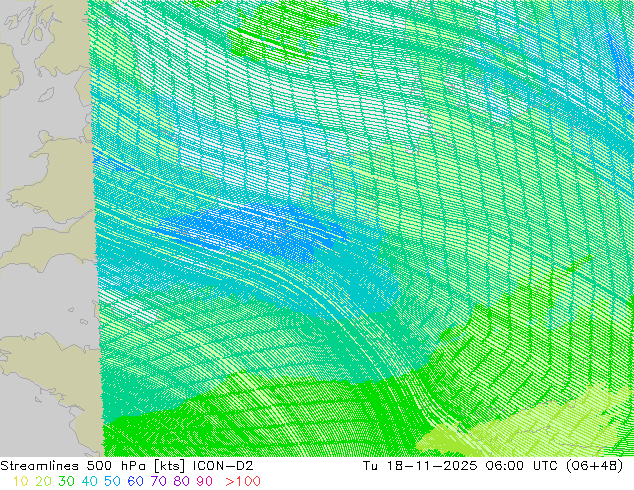The image size is (634, 490).
Task: Click the 'Streamlines 500 hPa [kts] ICON-D2' title
Action: (x=127, y=466)
